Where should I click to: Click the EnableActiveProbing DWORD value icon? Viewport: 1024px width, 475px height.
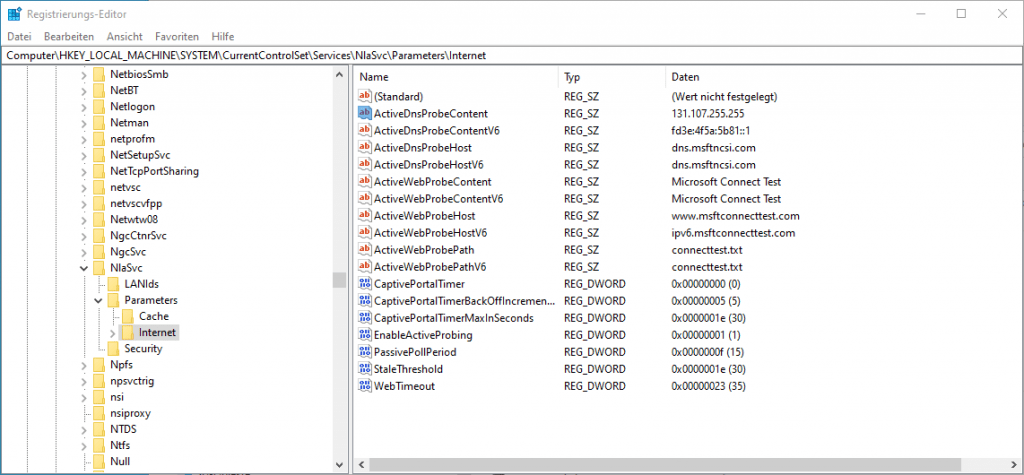pyautogui.click(x=364, y=335)
